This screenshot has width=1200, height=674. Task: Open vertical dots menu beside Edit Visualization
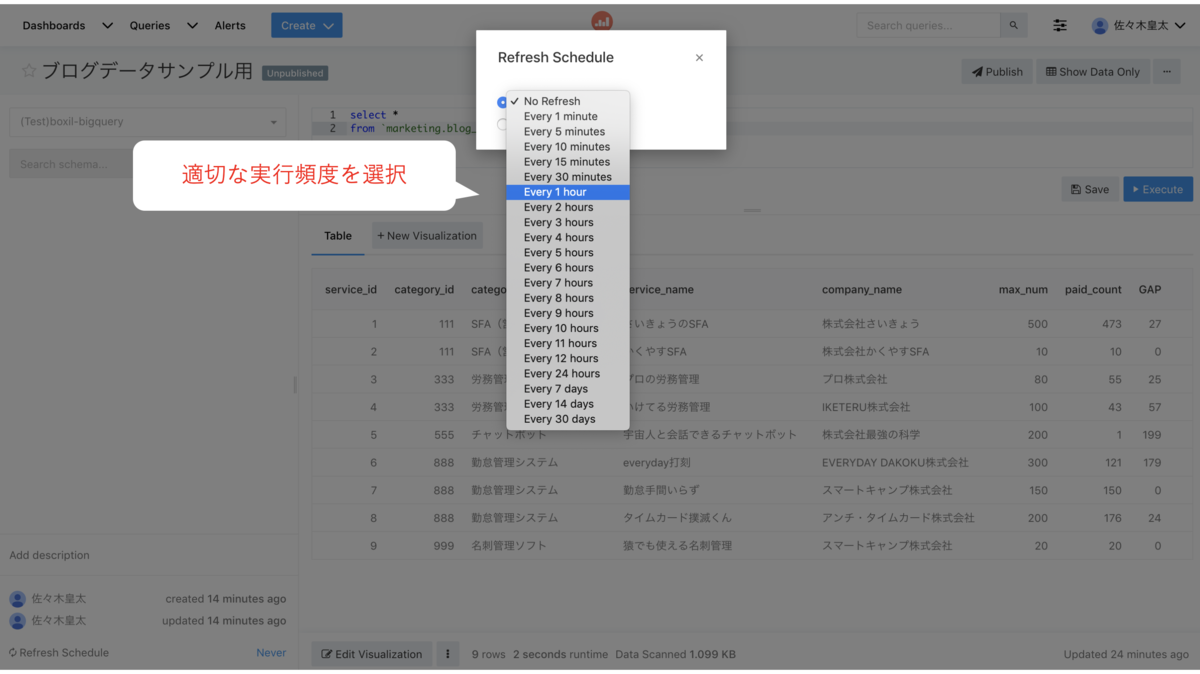[447, 654]
